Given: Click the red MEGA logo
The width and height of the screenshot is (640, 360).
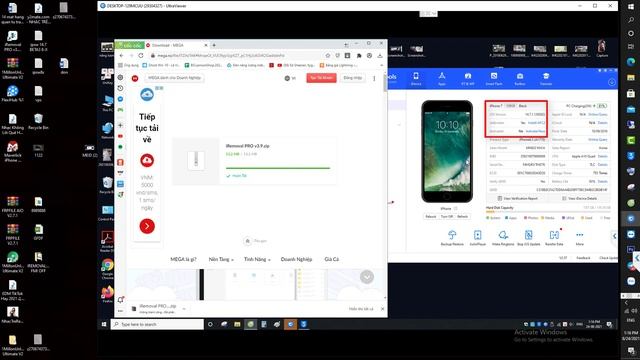Looking at the screenshot, I should (135, 78).
